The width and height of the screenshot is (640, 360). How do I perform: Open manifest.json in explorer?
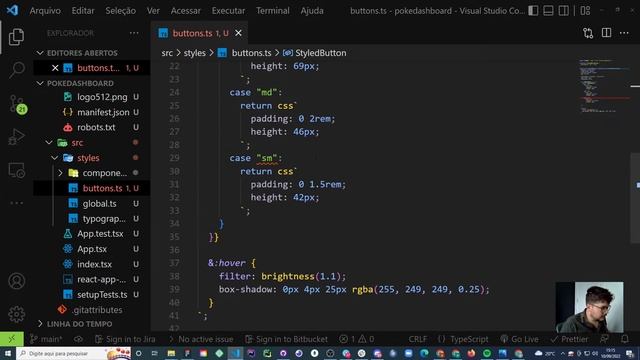[103, 112]
